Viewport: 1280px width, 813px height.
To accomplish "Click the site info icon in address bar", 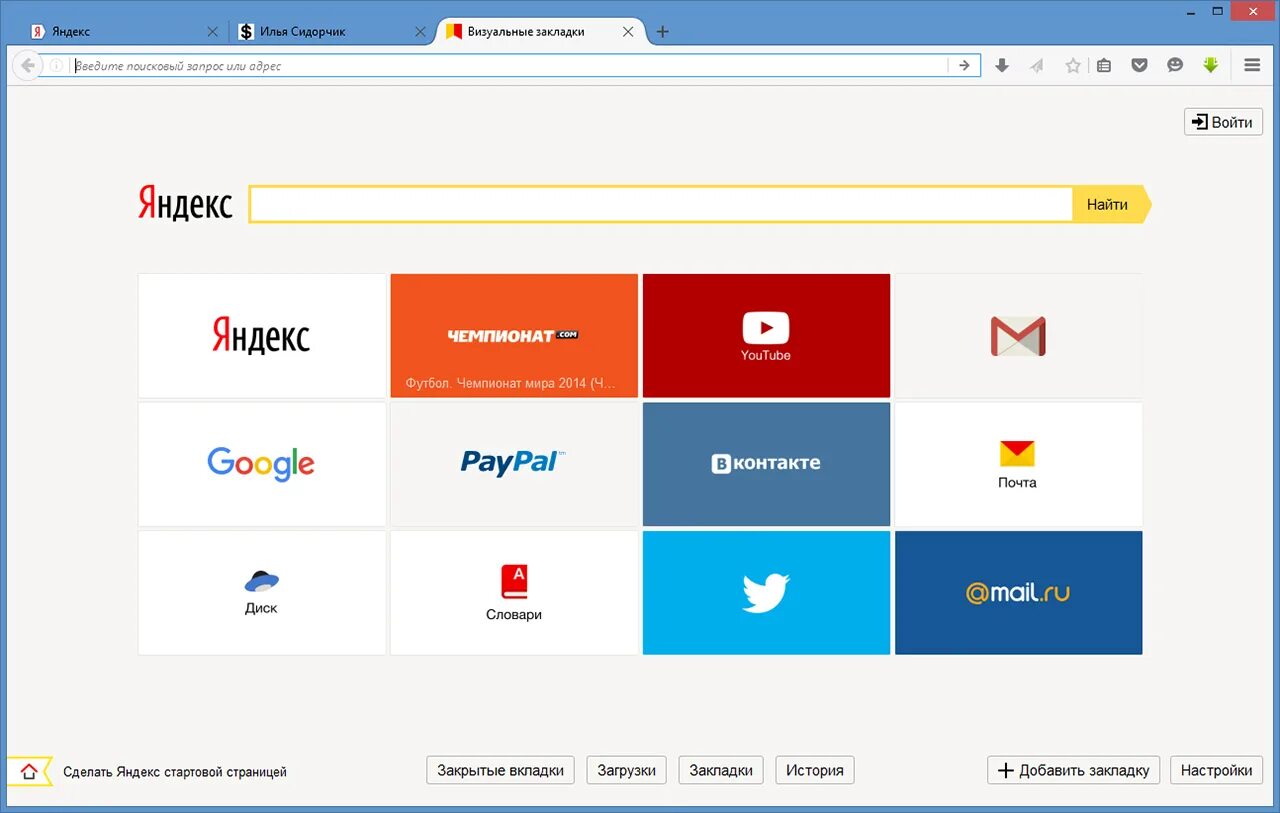I will [57, 66].
